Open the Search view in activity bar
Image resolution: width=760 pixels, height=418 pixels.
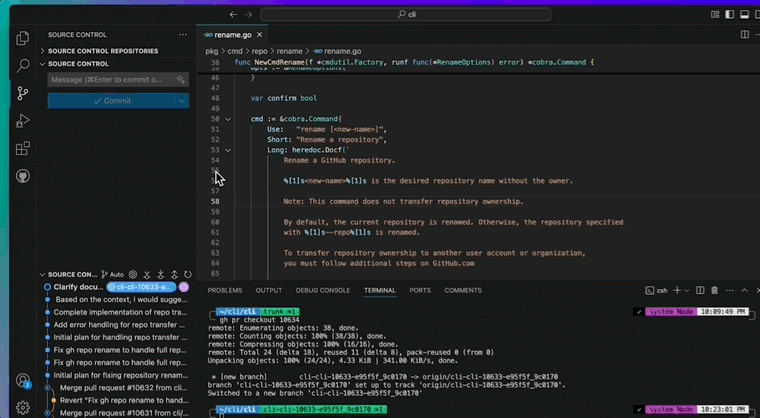(x=22, y=65)
